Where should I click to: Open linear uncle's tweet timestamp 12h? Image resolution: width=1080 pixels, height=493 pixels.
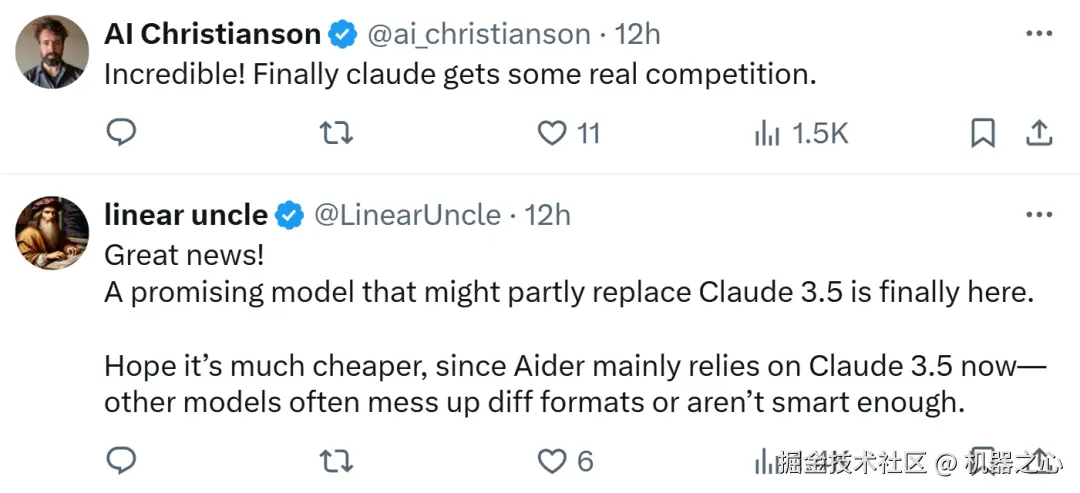coord(548,216)
